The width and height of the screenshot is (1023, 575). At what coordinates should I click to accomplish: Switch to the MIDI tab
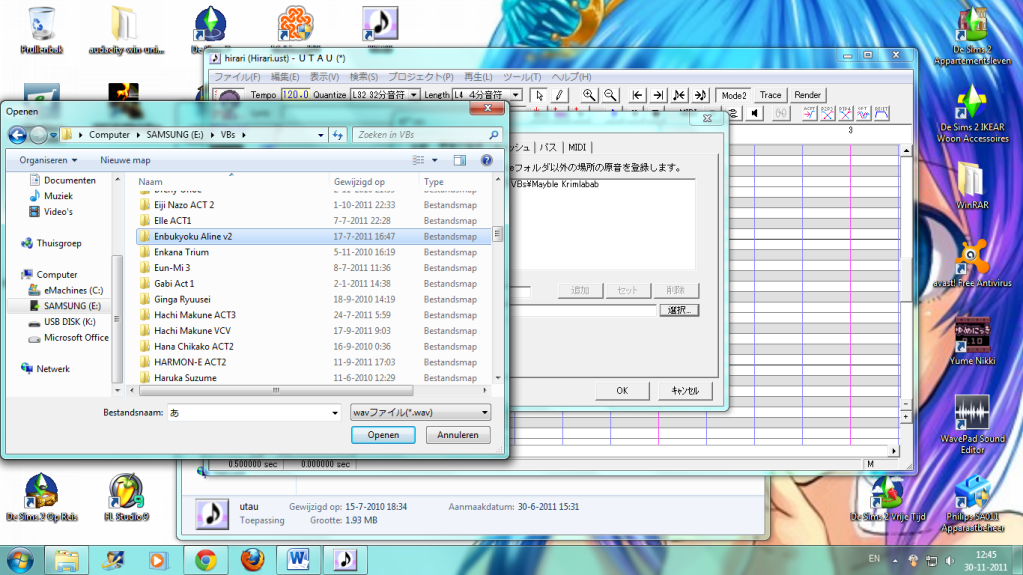click(x=578, y=147)
